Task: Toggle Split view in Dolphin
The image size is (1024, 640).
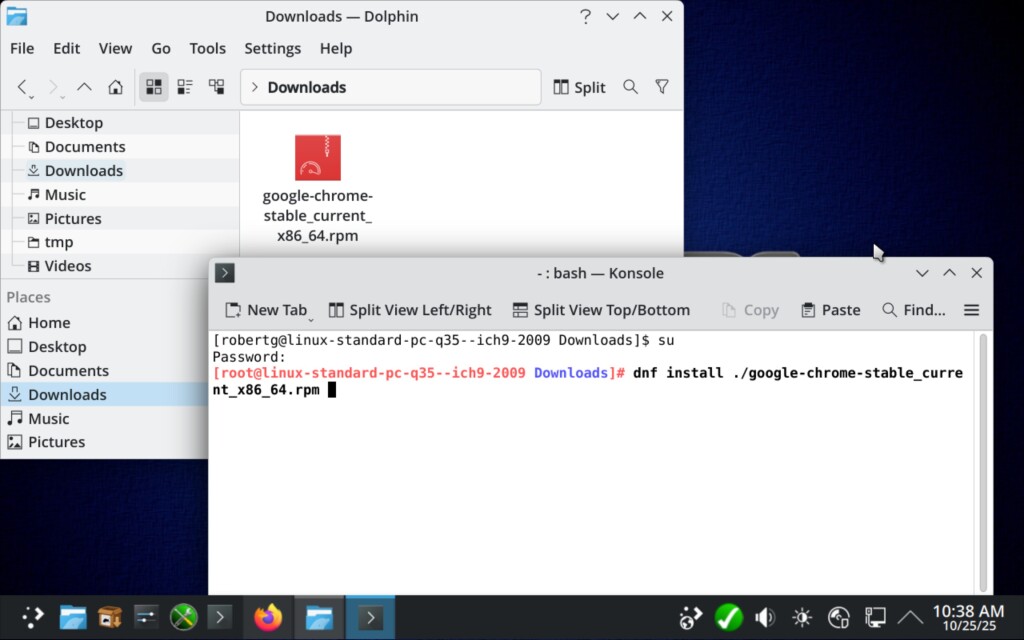Action: point(579,87)
